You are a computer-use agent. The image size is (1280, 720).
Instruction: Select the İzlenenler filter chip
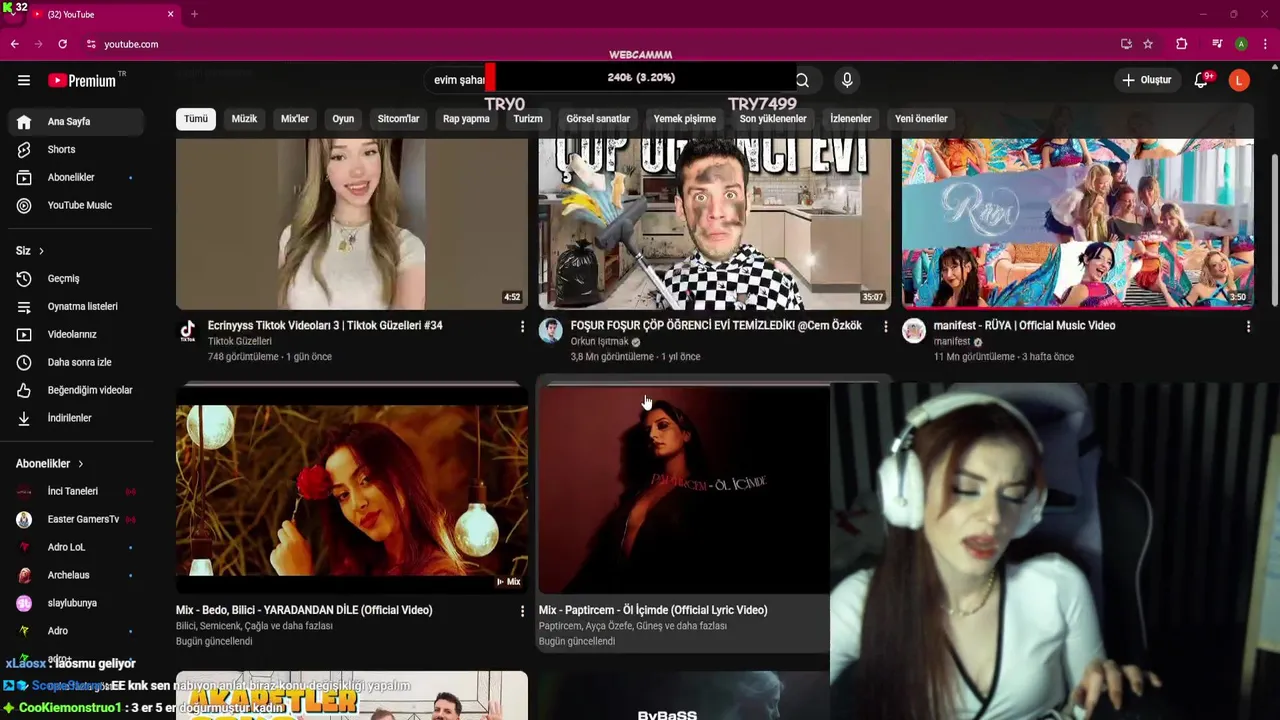point(851,119)
